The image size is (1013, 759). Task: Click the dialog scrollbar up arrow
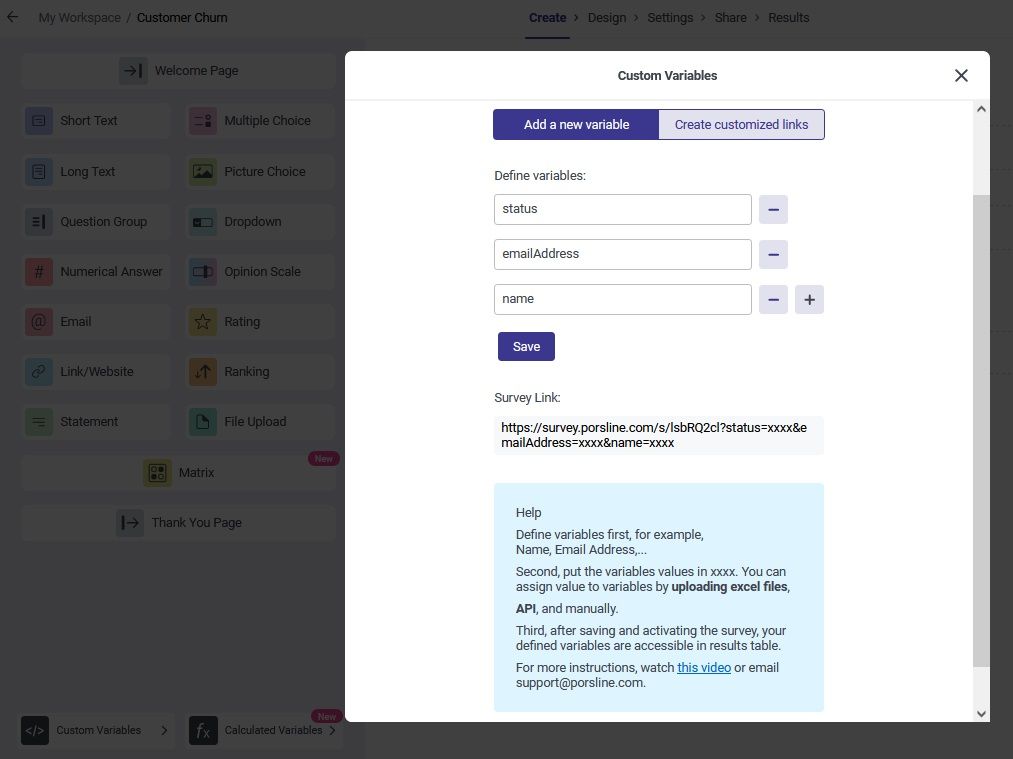point(981,109)
